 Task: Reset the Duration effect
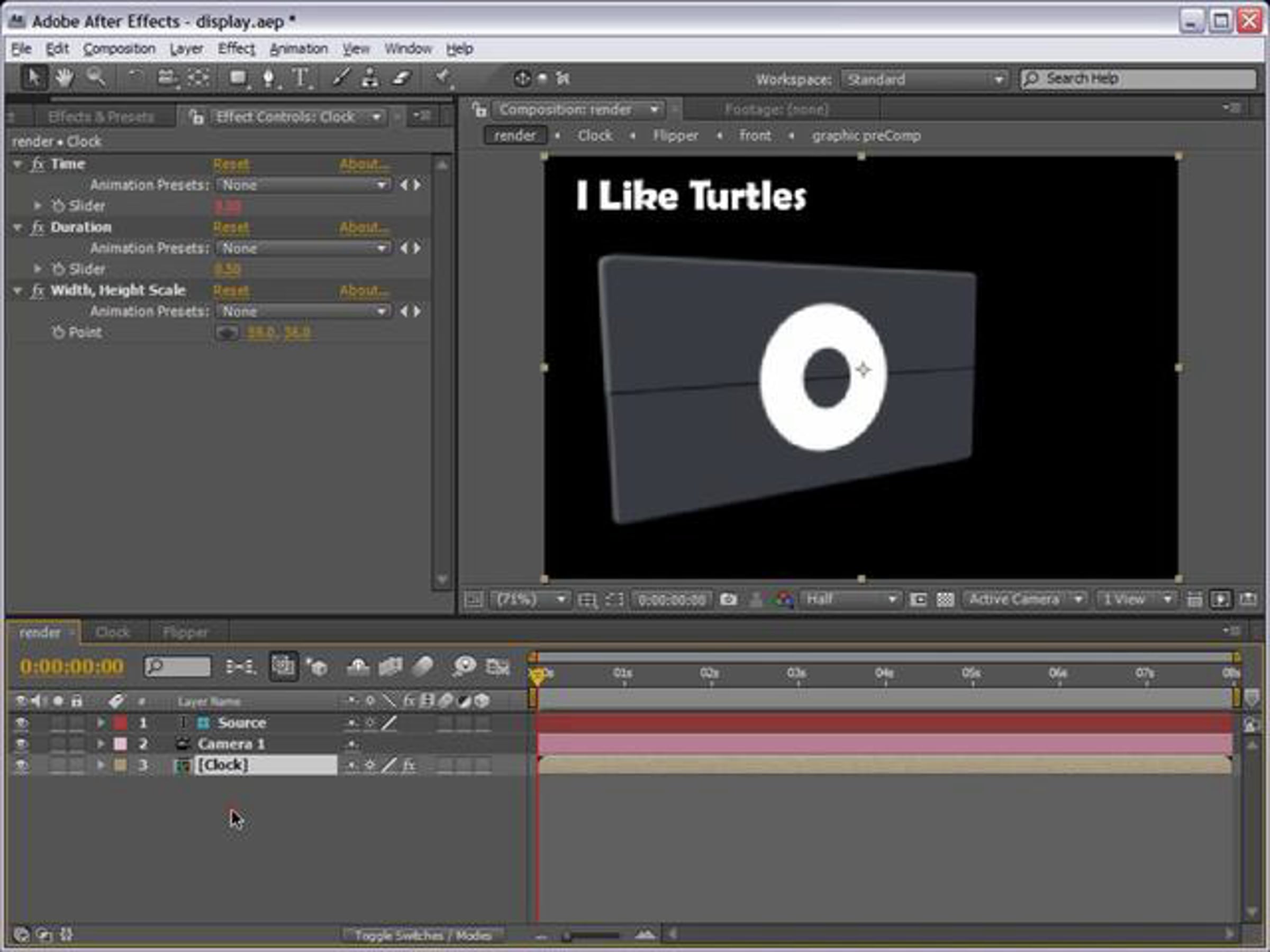point(231,228)
